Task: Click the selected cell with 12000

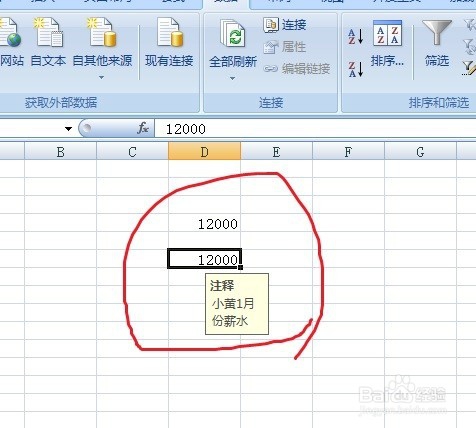Action: pos(204,259)
